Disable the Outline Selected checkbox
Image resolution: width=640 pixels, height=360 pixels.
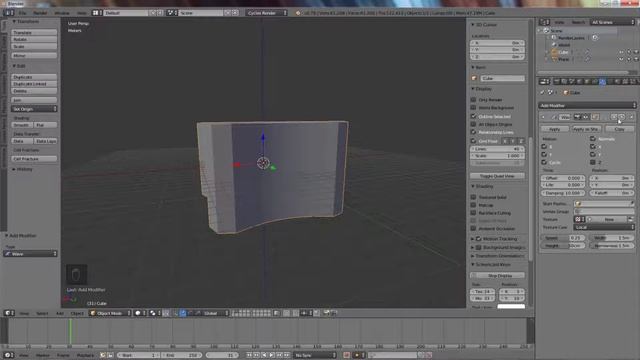[x=473, y=116]
